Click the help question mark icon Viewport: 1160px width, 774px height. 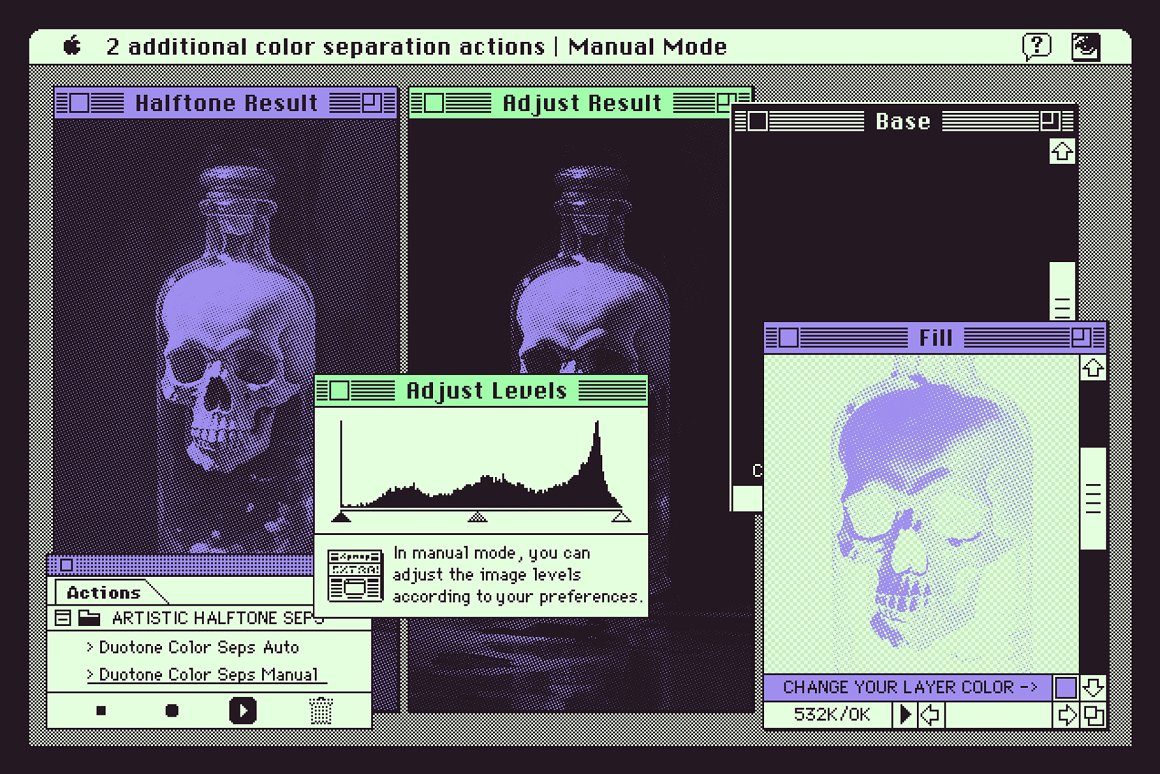pyautogui.click(x=1037, y=46)
